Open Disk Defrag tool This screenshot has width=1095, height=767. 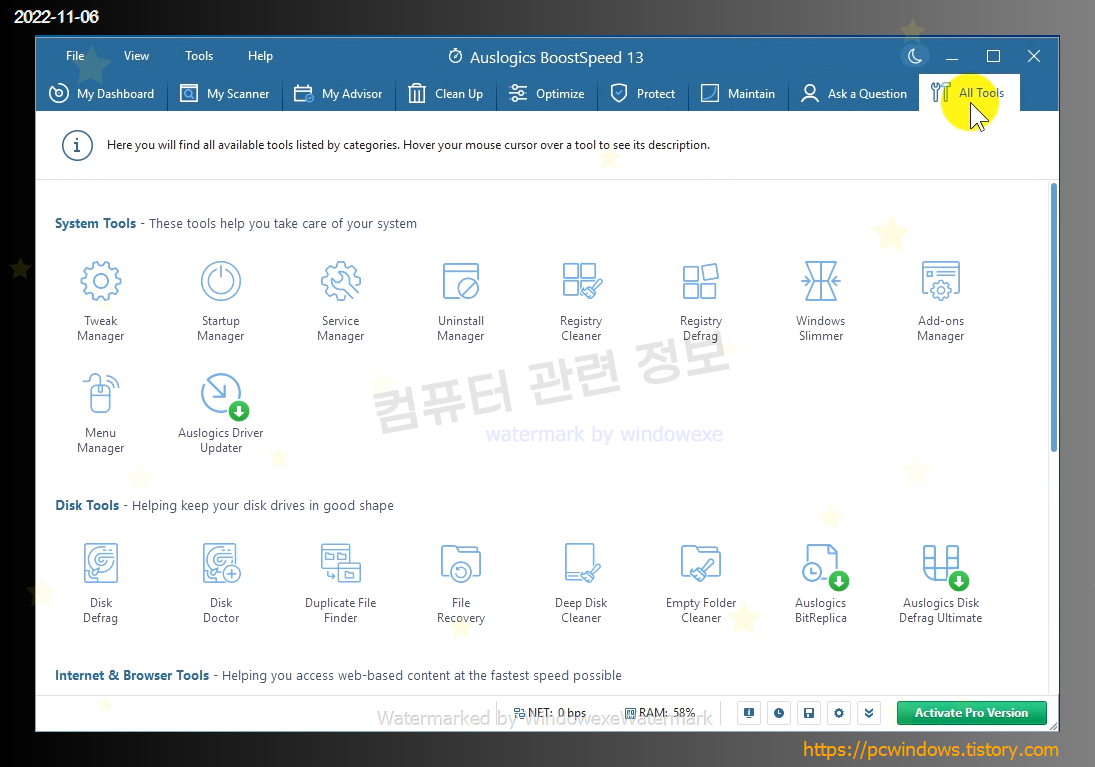(x=101, y=583)
